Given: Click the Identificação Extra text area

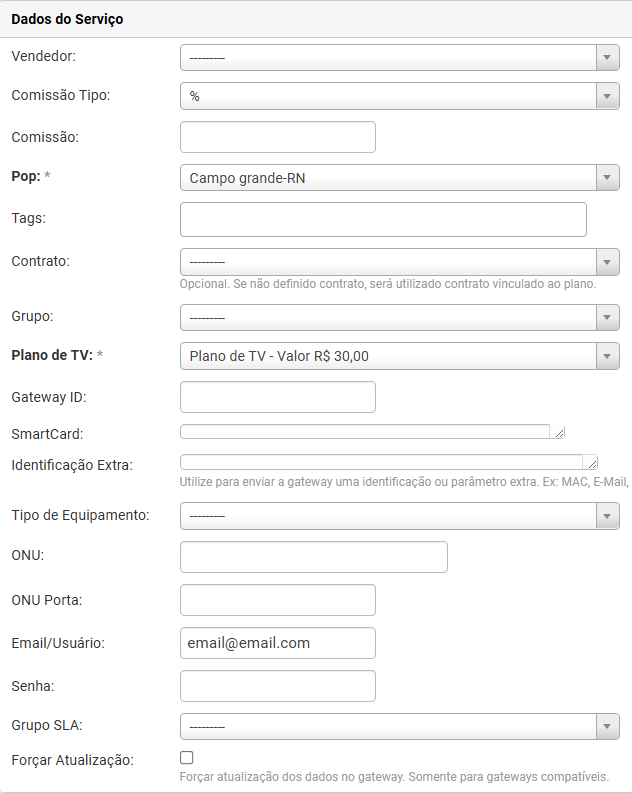Looking at the screenshot, I should 381,462.
